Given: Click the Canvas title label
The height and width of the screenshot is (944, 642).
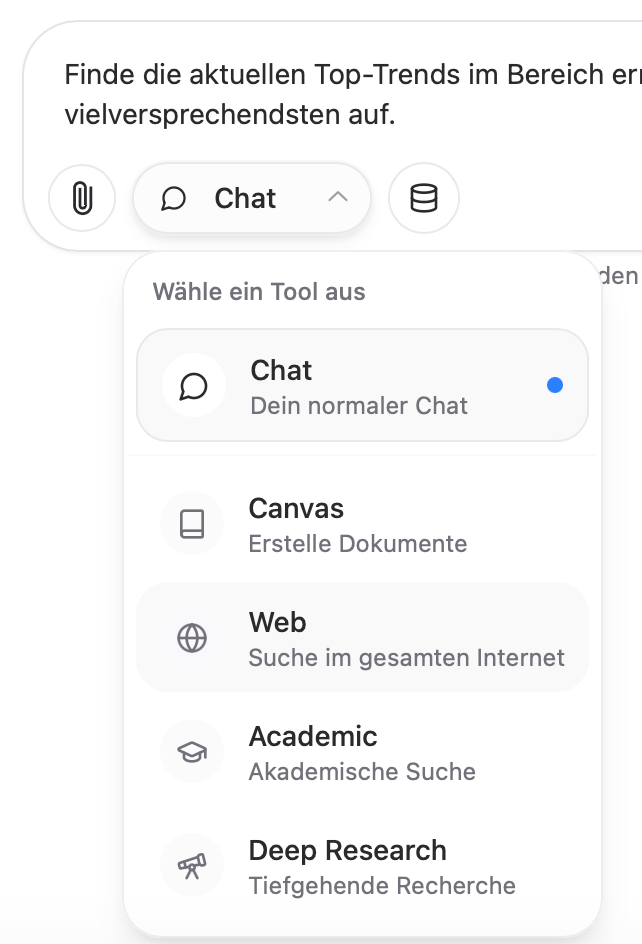Looking at the screenshot, I should point(296,508).
